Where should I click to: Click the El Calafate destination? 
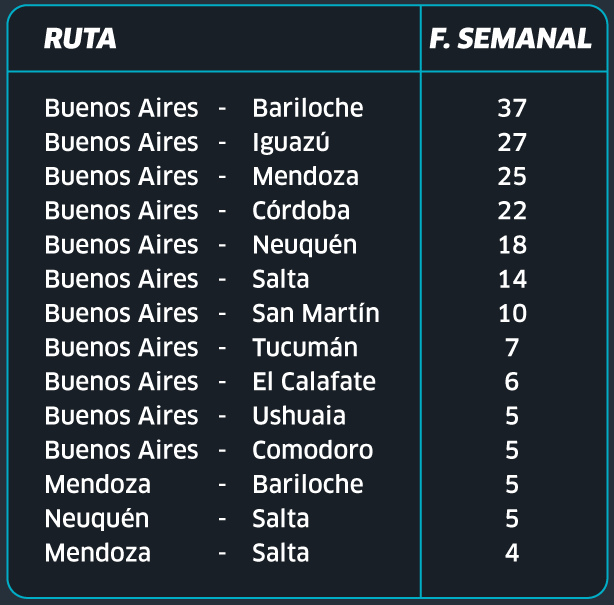click(314, 381)
